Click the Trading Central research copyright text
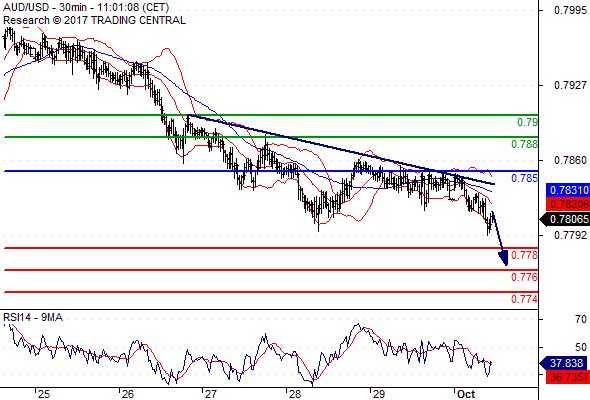The image size is (590, 400). pyautogui.click(x=94, y=20)
